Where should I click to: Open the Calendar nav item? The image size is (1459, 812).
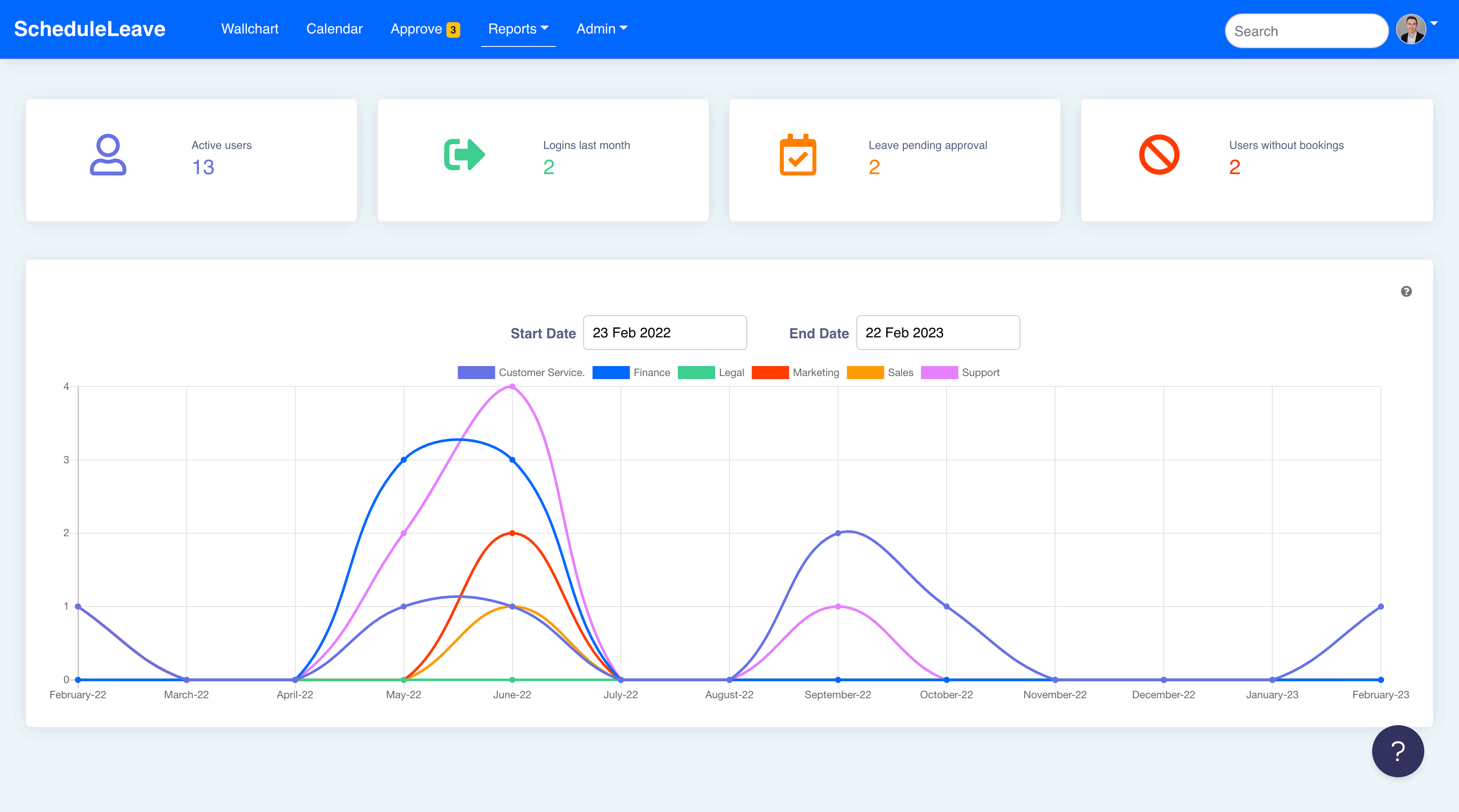coord(334,29)
